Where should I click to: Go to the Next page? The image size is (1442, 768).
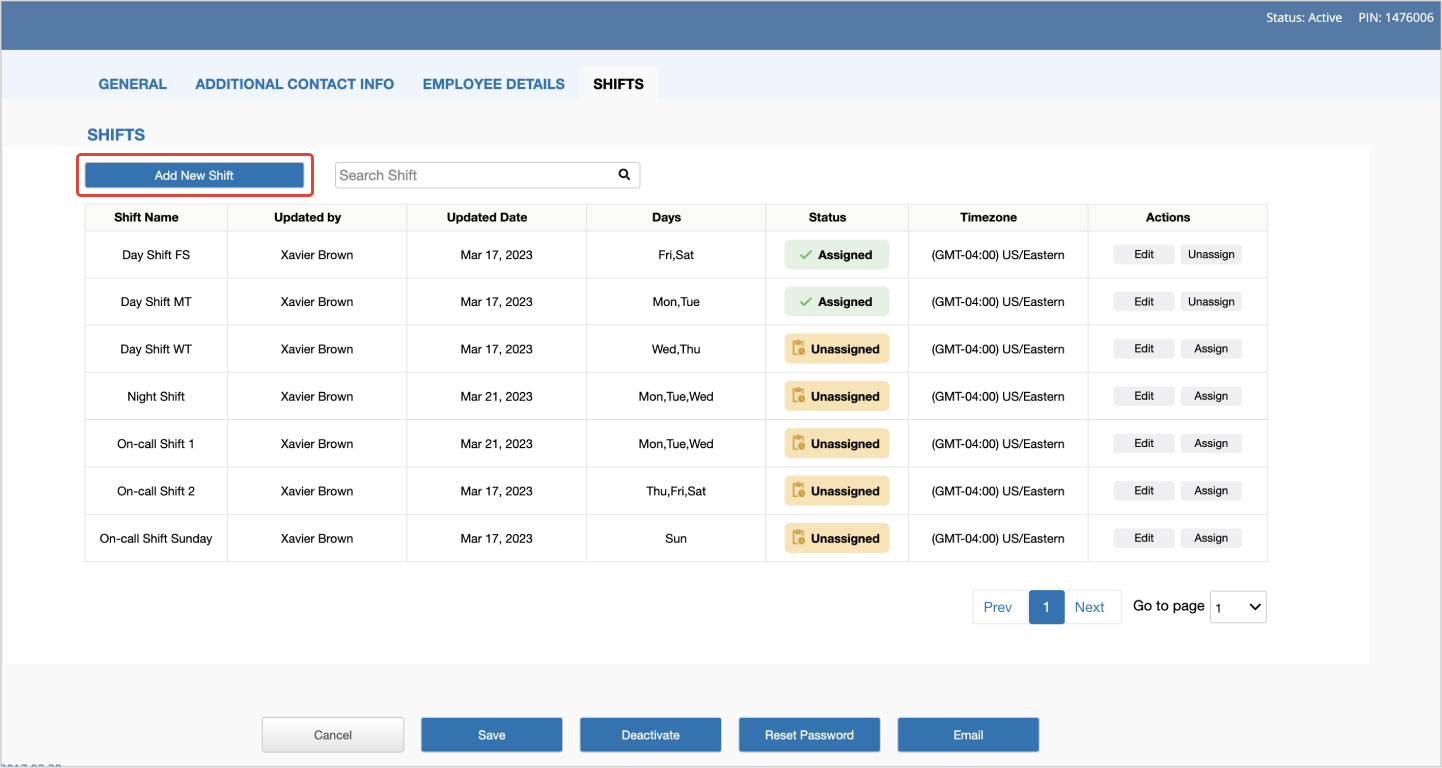[x=1089, y=607]
